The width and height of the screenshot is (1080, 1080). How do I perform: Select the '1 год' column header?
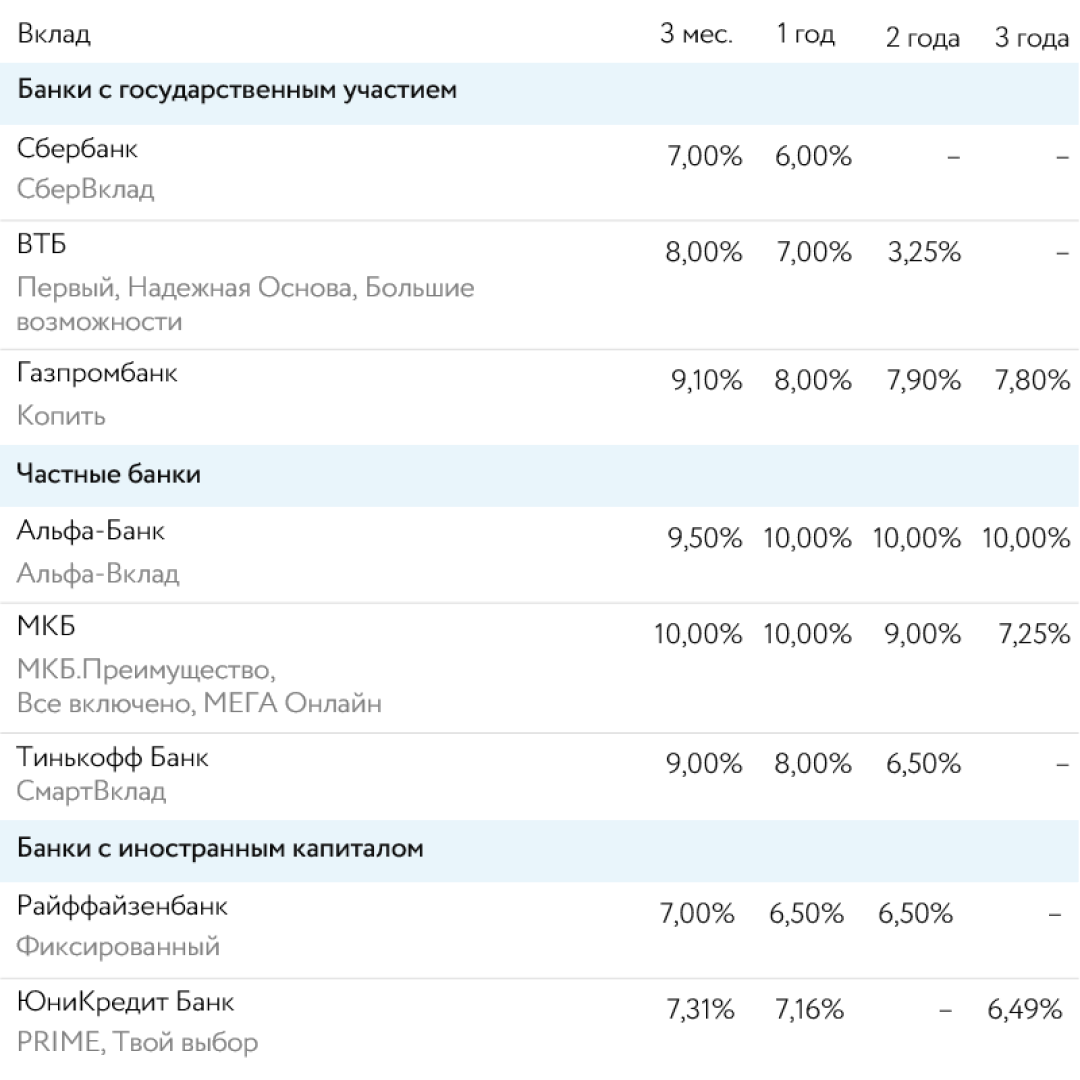click(x=805, y=35)
